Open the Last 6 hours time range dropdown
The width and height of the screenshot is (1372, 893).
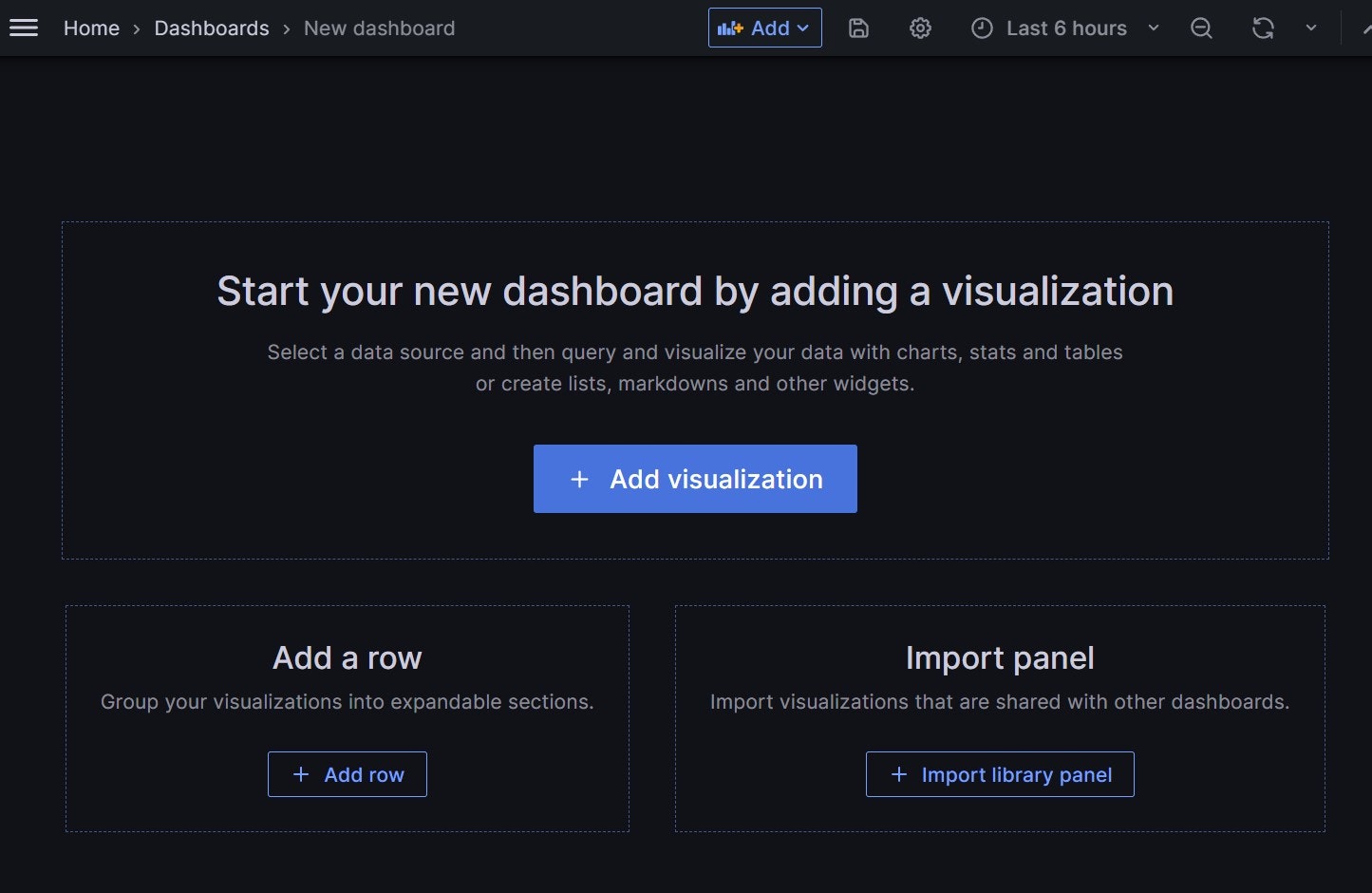[1066, 28]
